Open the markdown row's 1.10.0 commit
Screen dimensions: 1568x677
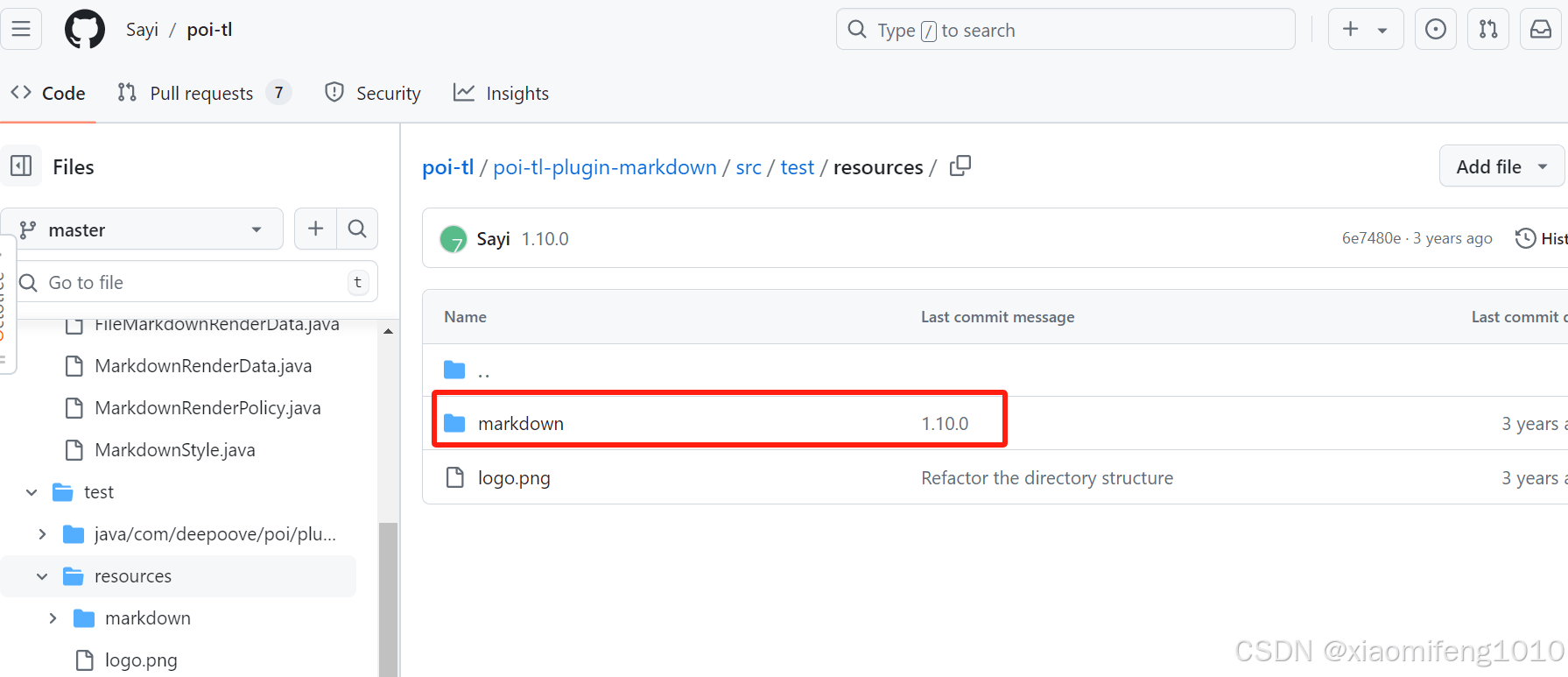945,424
